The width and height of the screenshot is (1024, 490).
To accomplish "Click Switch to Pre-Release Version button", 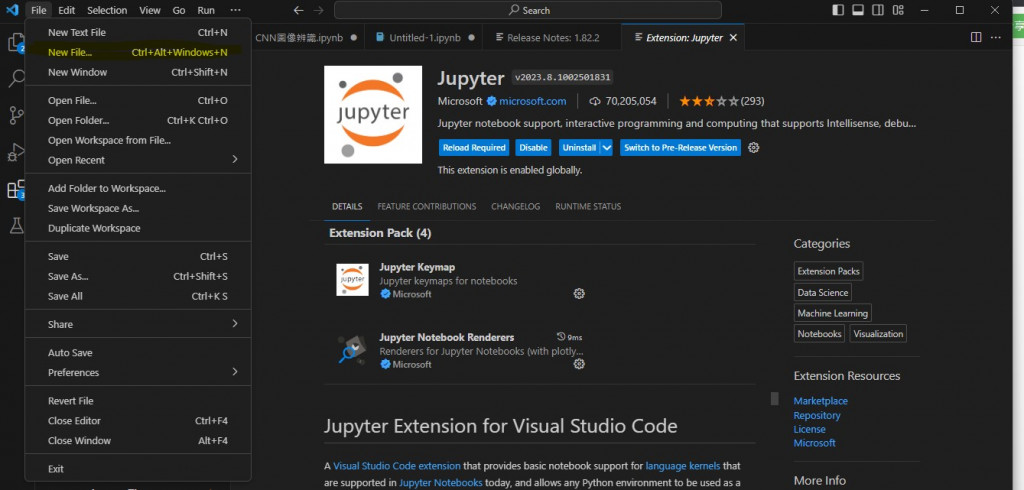I will (x=680, y=148).
